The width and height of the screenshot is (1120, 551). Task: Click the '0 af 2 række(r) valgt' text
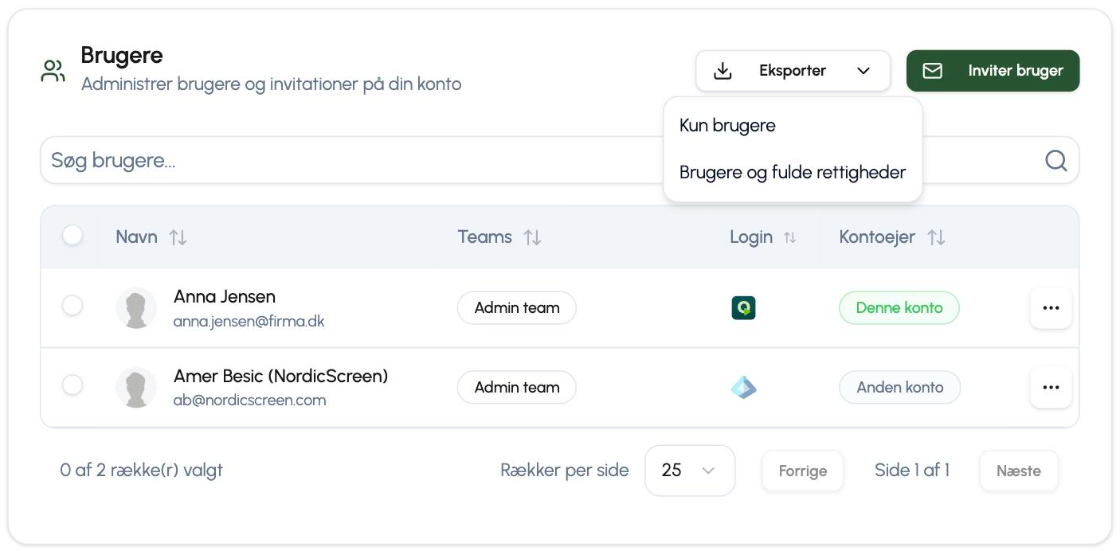pyautogui.click(x=141, y=470)
